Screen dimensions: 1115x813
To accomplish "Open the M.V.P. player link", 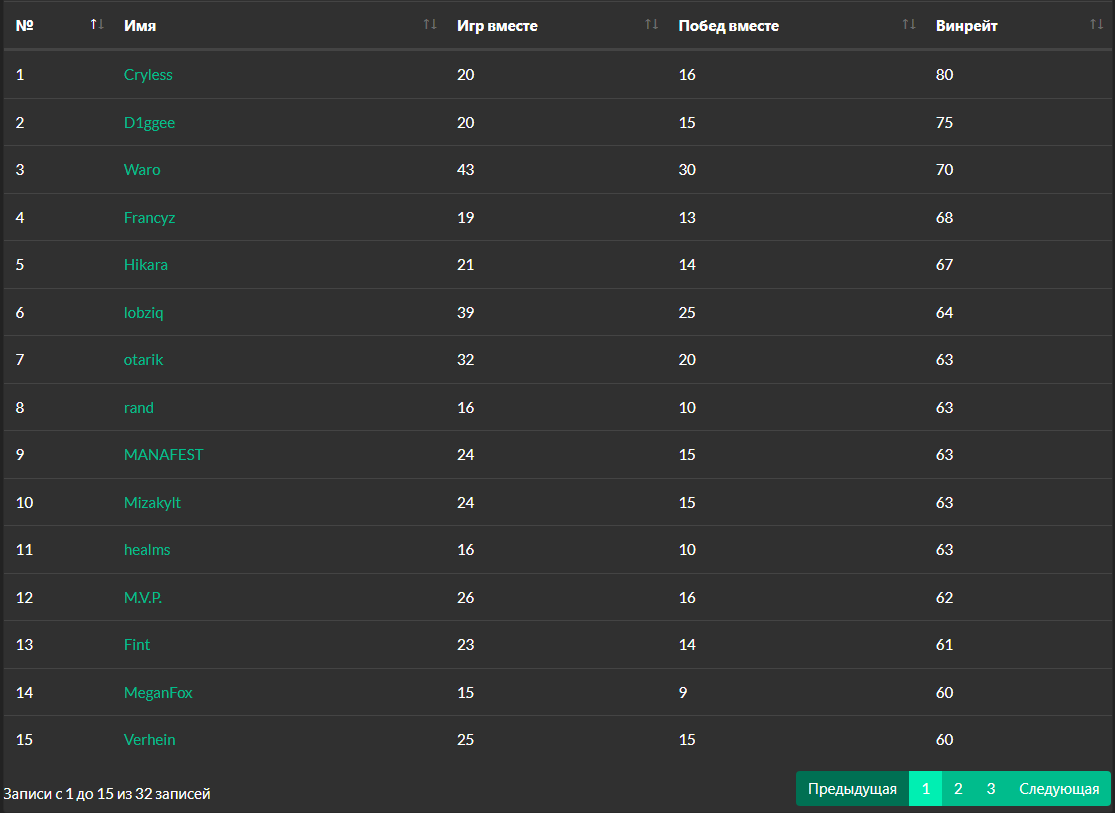I will (x=143, y=598).
